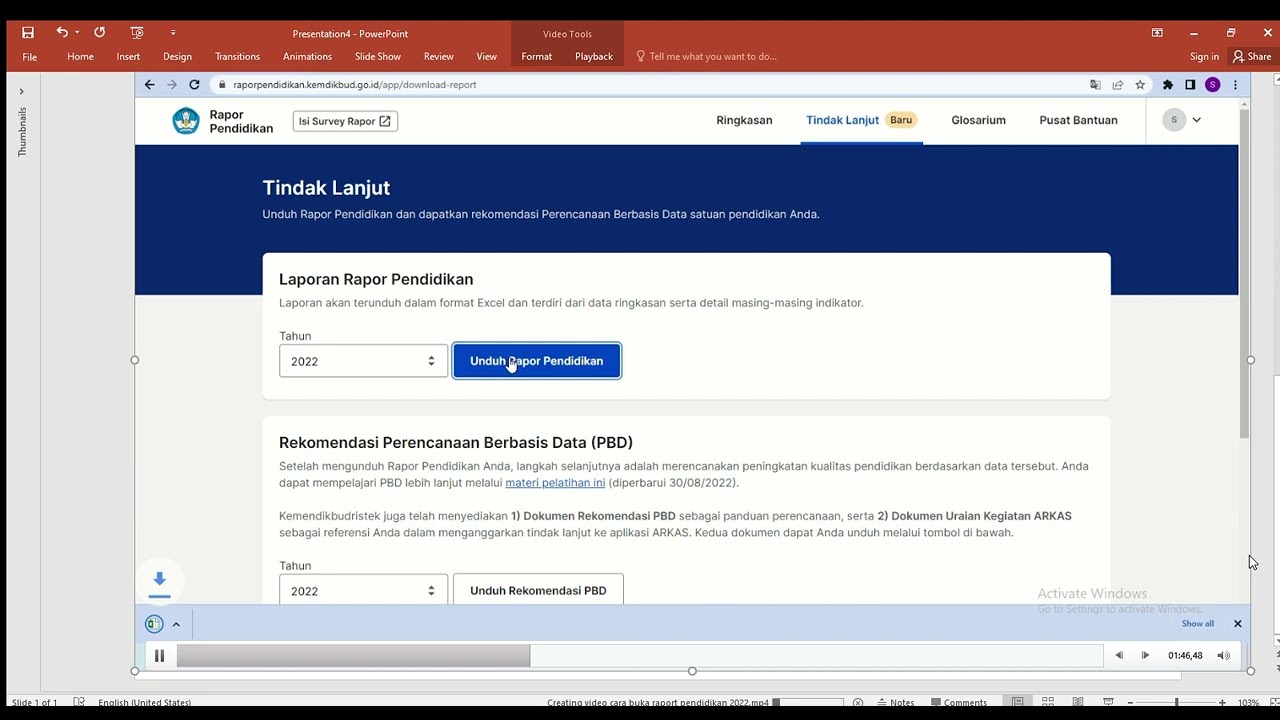Switch to Slide Sorter view icon
Viewport: 1280px width, 720px height.
[x=1048, y=702]
